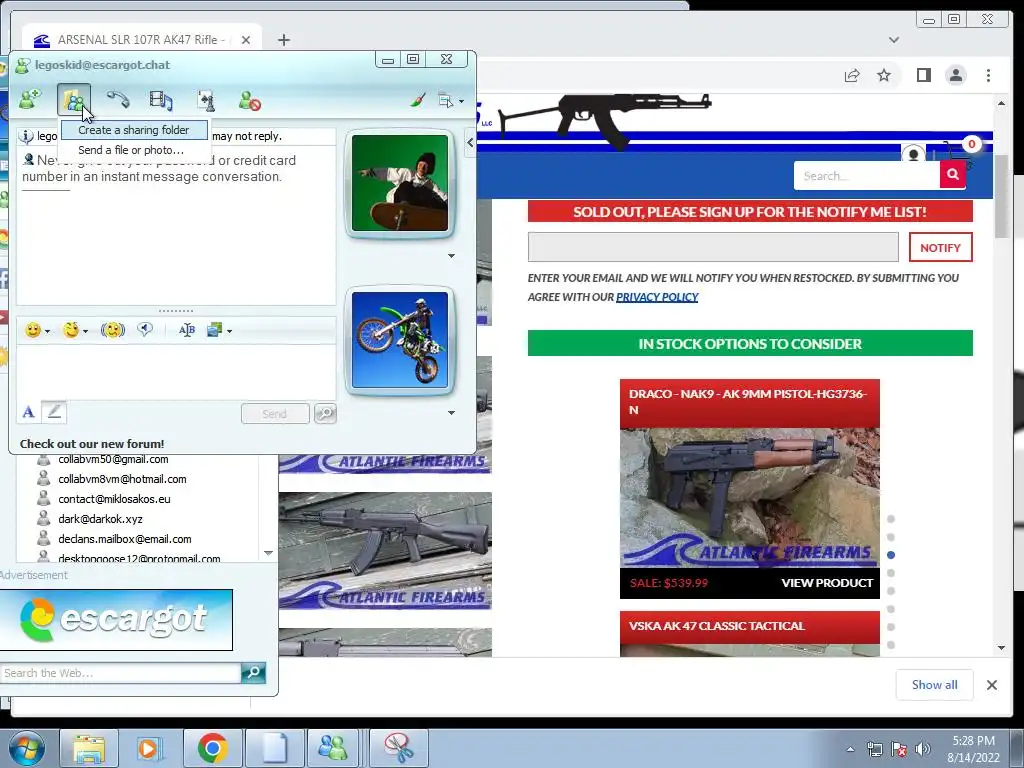Image resolution: width=1024 pixels, height=768 pixels.
Task: Block this contact with the block icon
Action: (249, 101)
